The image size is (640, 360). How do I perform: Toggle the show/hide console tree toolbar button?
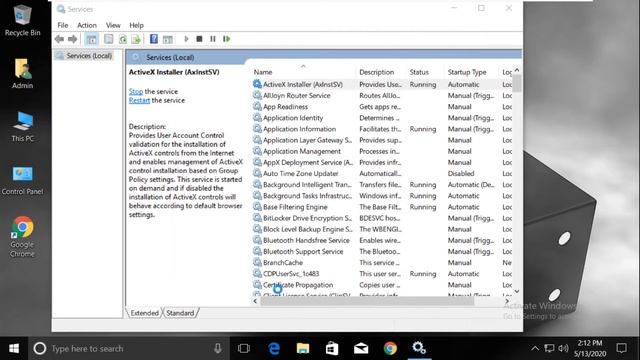pyautogui.click(x=91, y=39)
